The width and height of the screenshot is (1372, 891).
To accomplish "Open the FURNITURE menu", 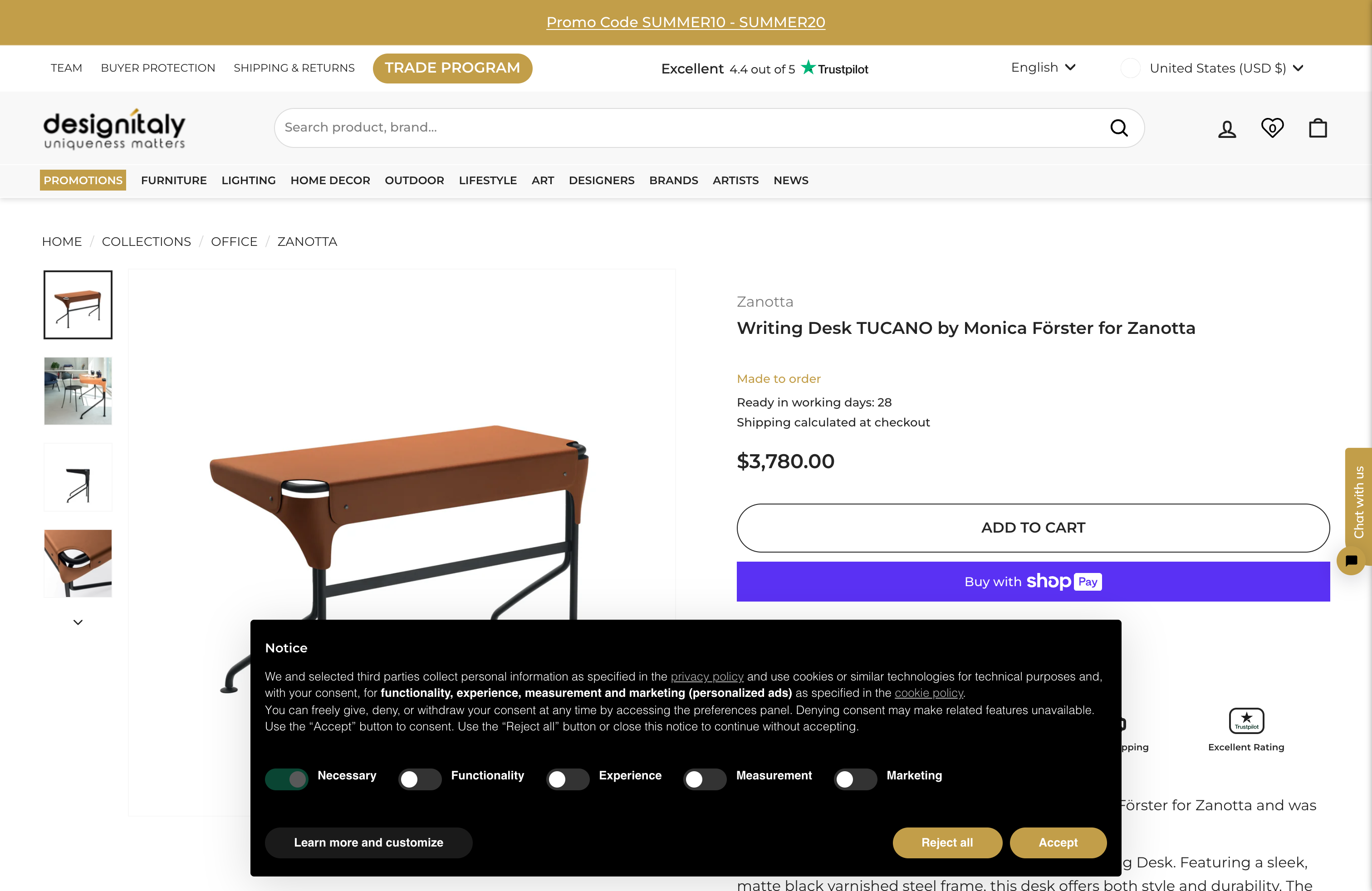I will [x=173, y=181].
